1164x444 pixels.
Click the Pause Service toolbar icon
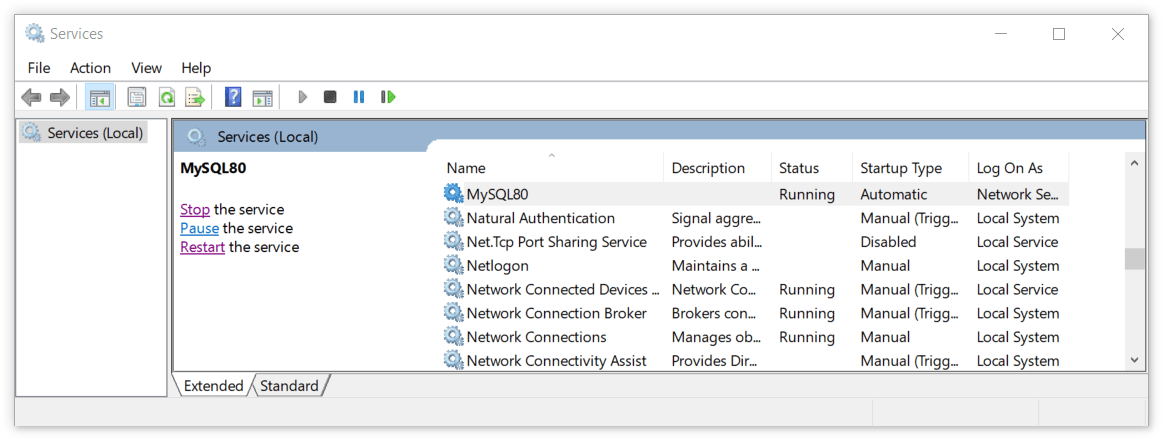point(359,97)
